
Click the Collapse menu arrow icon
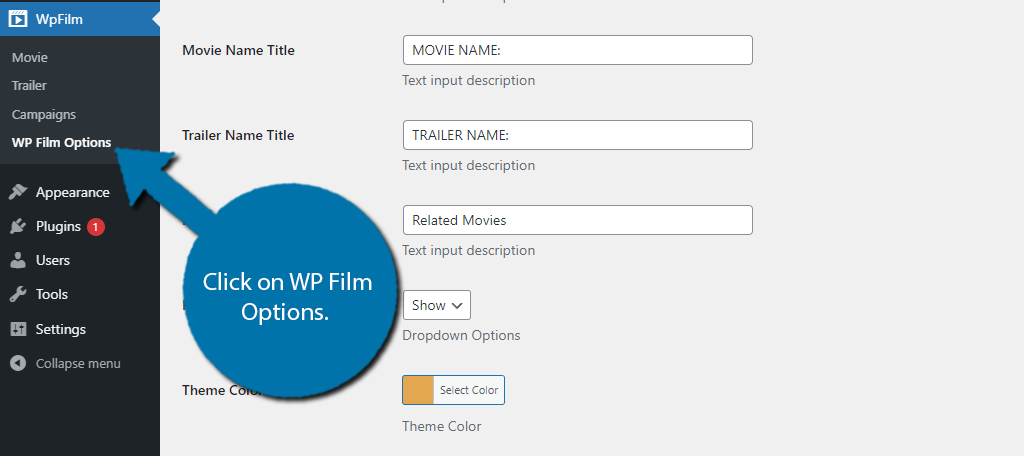[x=18, y=363]
